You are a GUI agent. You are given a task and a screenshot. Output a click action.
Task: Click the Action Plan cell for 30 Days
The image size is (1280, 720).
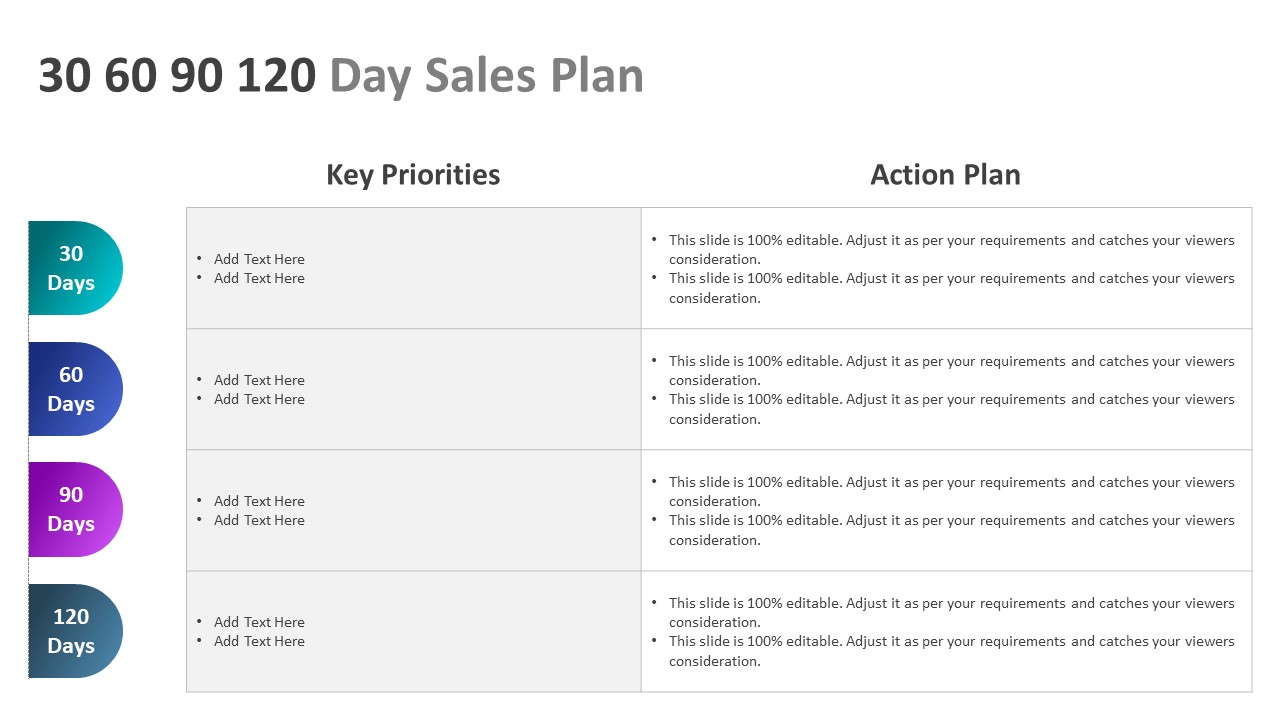point(946,269)
